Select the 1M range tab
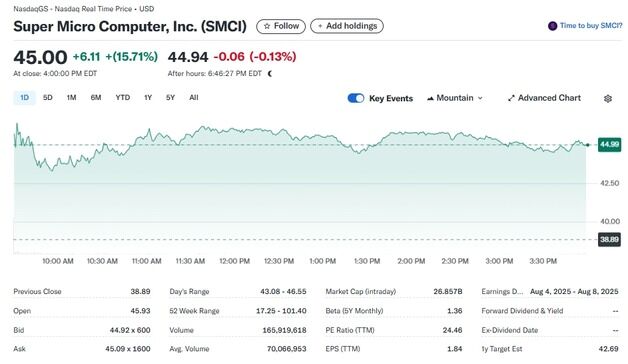This screenshot has width=628, height=364. 71,98
